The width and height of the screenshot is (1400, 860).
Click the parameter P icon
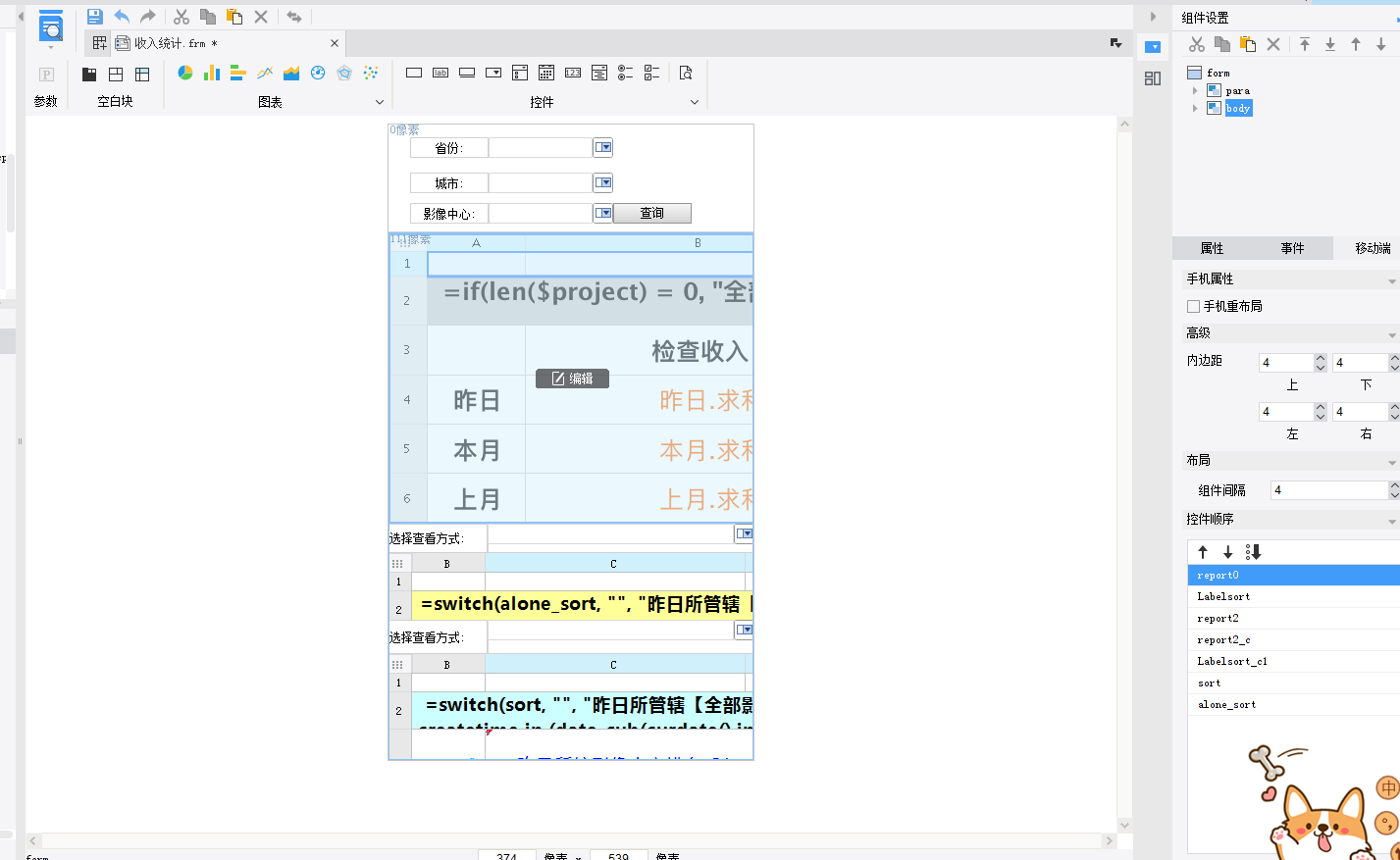coord(46,75)
